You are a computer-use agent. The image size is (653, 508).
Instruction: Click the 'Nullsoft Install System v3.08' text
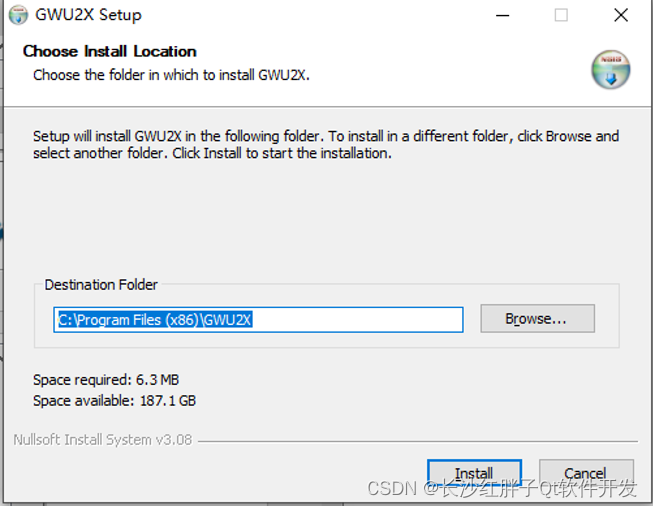103,440
